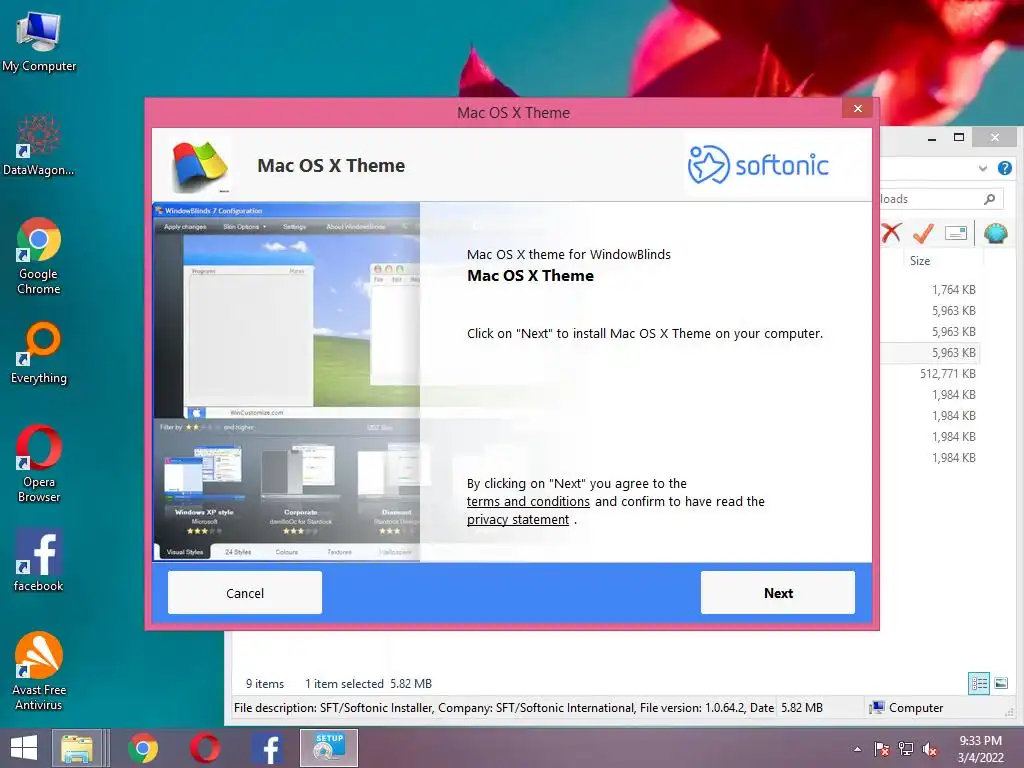
Task: Open Chrome from the taskbar
Action: click(x=143, y=748)
